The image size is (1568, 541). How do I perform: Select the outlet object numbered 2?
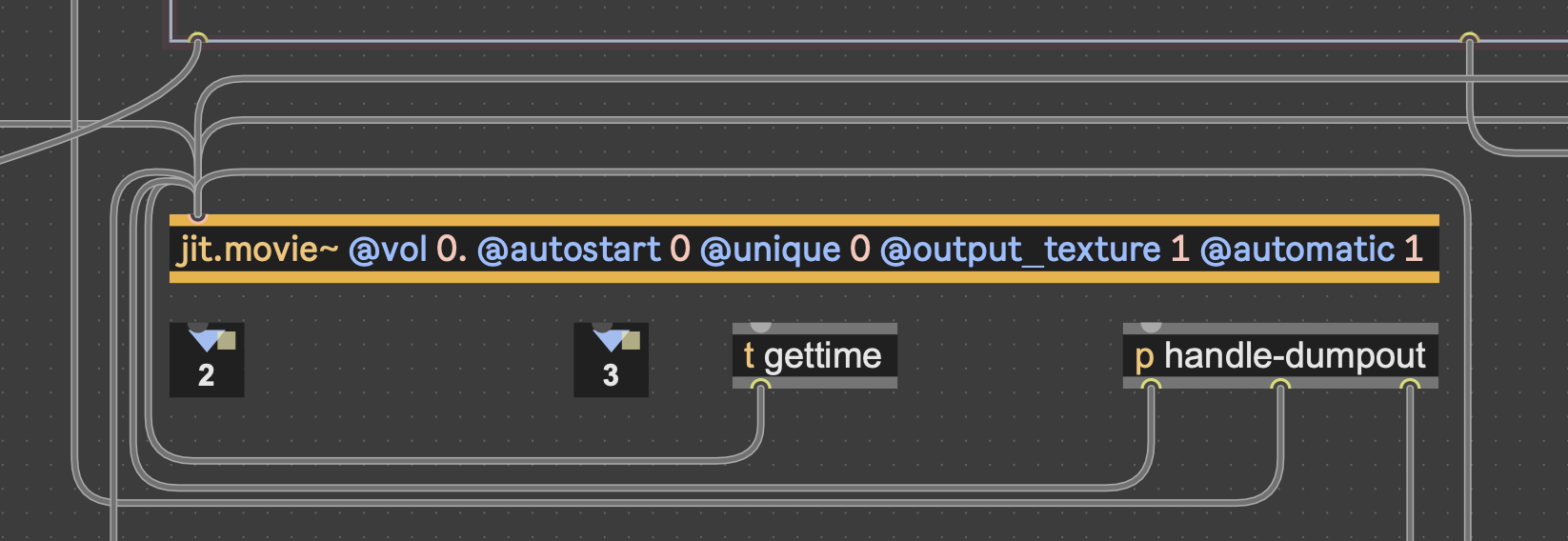click(x=207, y=360)
